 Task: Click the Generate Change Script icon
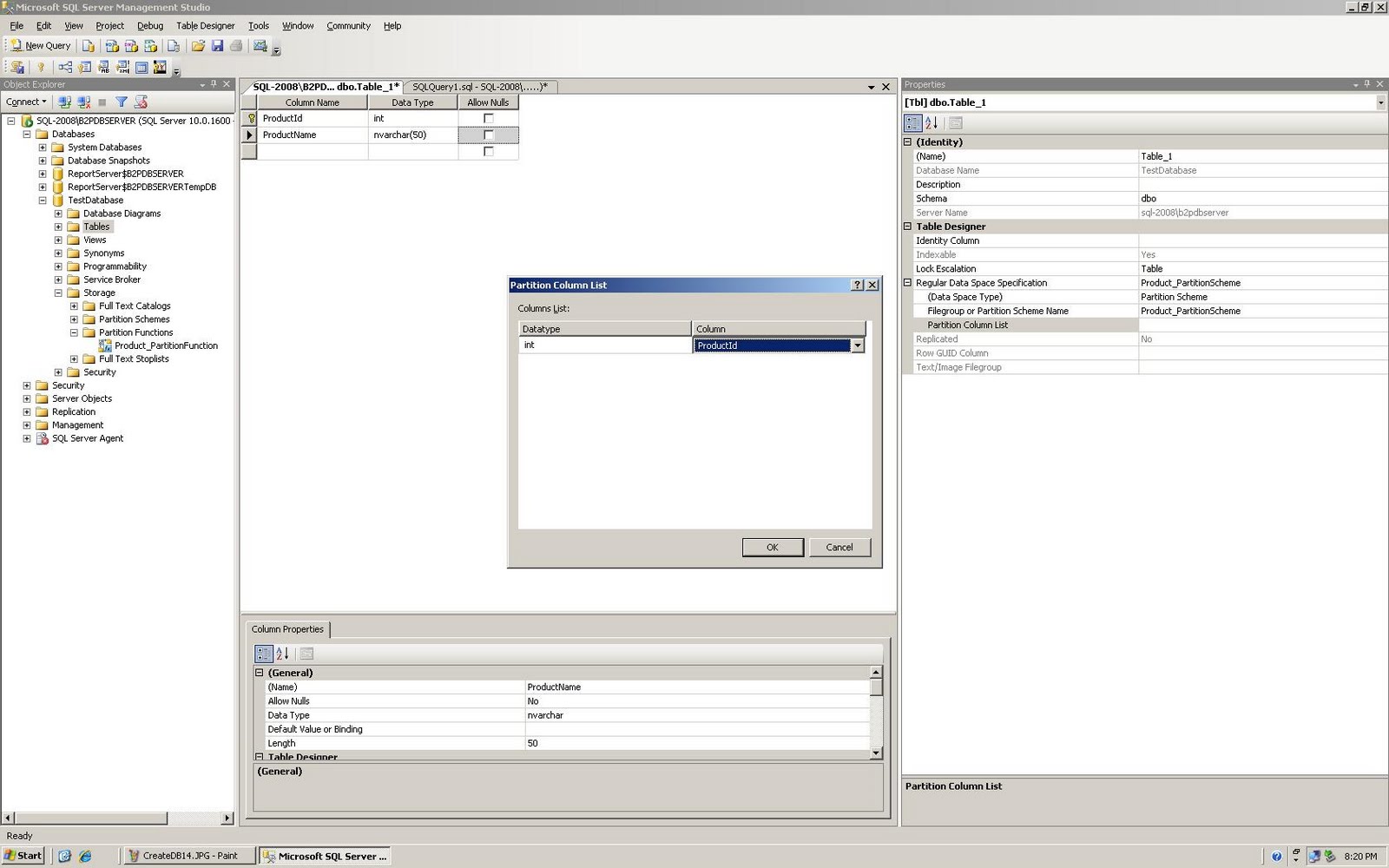(x=16, y=67)
